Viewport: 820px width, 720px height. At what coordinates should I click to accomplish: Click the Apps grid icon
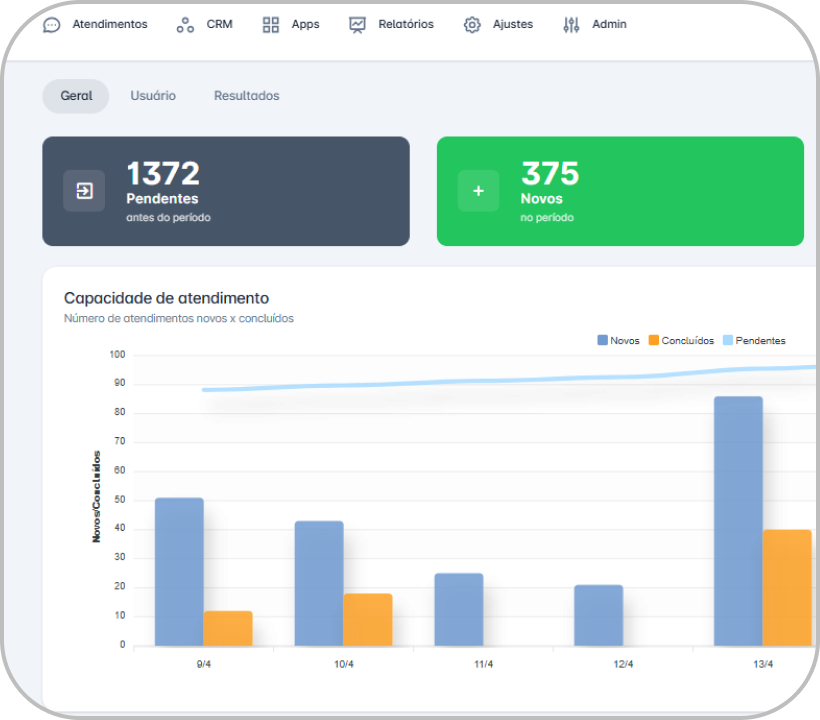(x=271, y=25)
